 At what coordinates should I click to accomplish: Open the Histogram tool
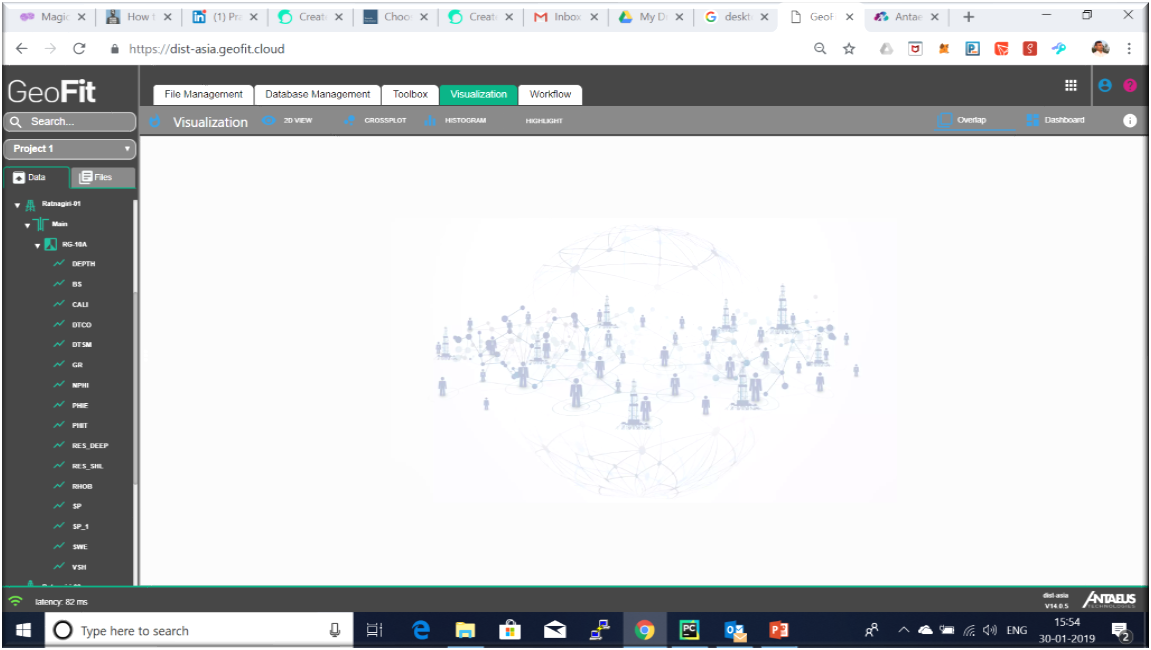point(455,120)
